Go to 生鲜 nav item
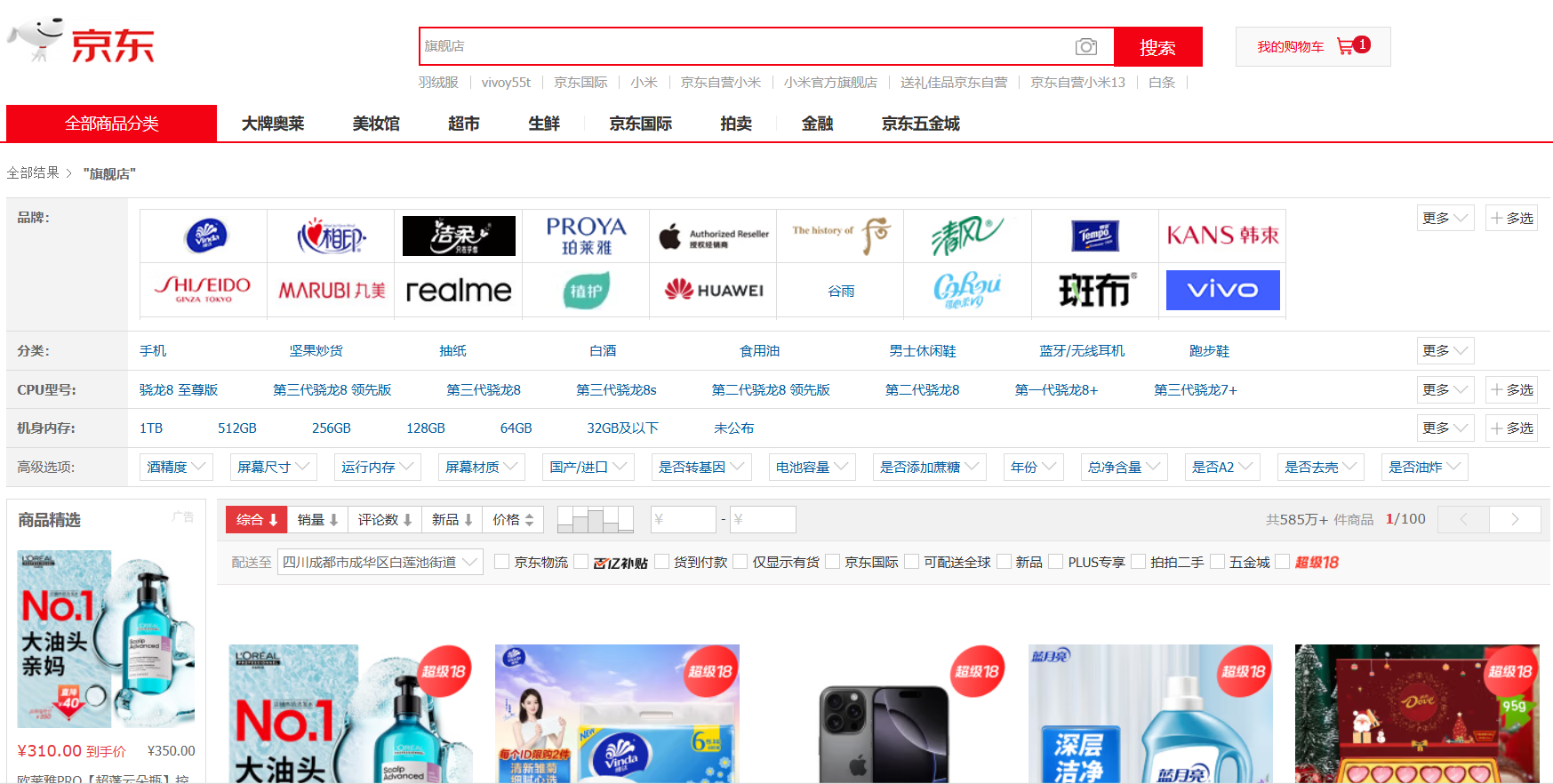1553x784 pixels. (x=544, y=124)
